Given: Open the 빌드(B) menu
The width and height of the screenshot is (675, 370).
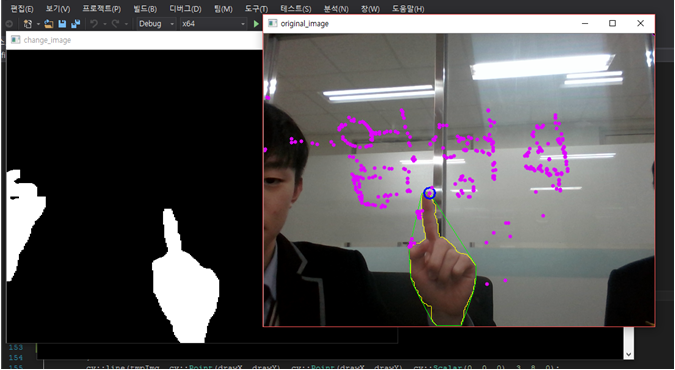Looking at the screenshot, I should coord(145,9).
